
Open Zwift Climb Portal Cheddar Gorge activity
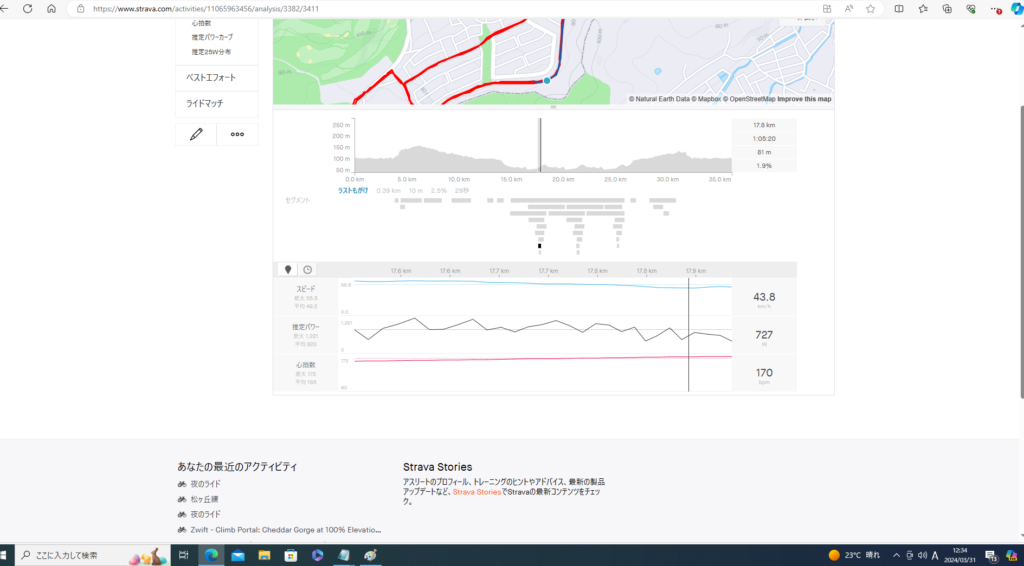(285, 529)
